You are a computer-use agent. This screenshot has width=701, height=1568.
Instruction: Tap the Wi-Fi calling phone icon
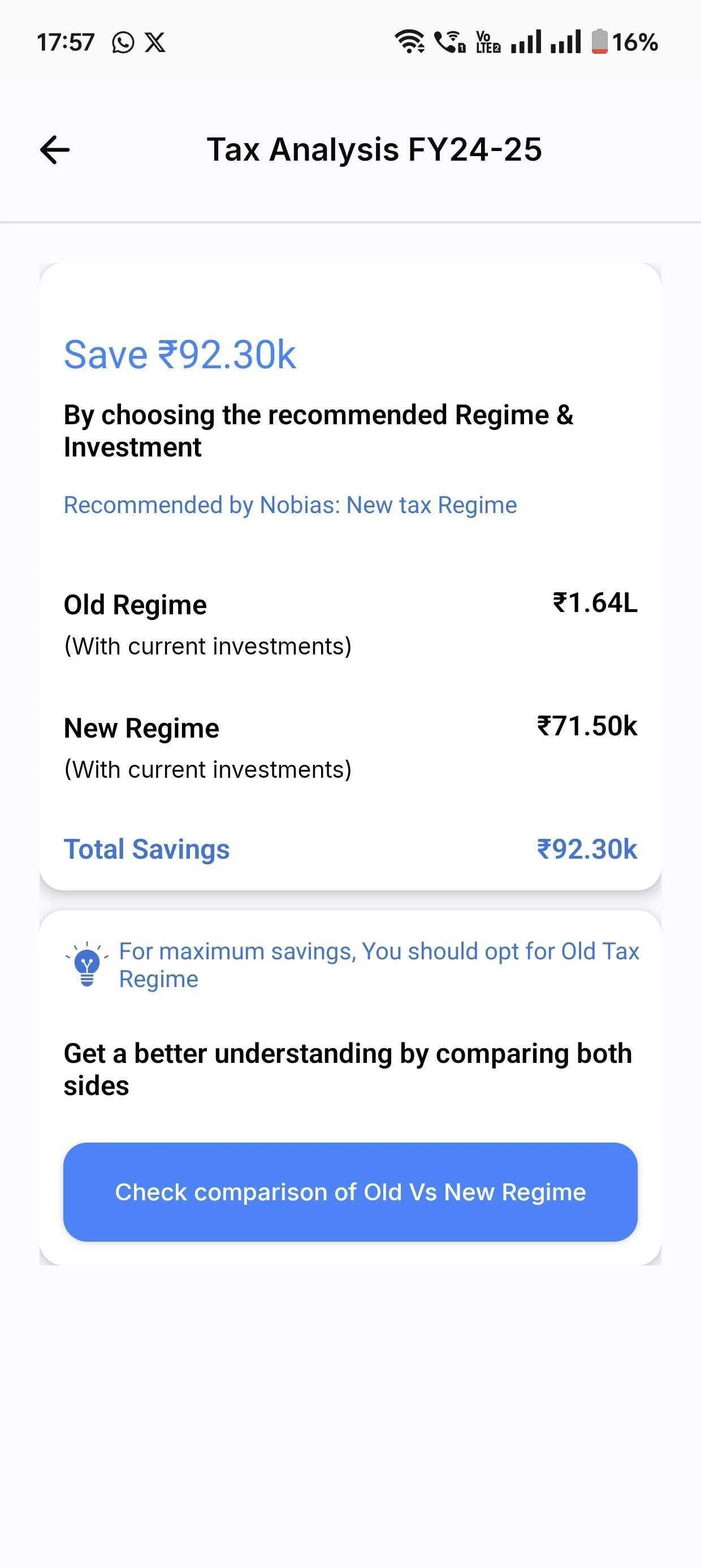click(449, 41)
